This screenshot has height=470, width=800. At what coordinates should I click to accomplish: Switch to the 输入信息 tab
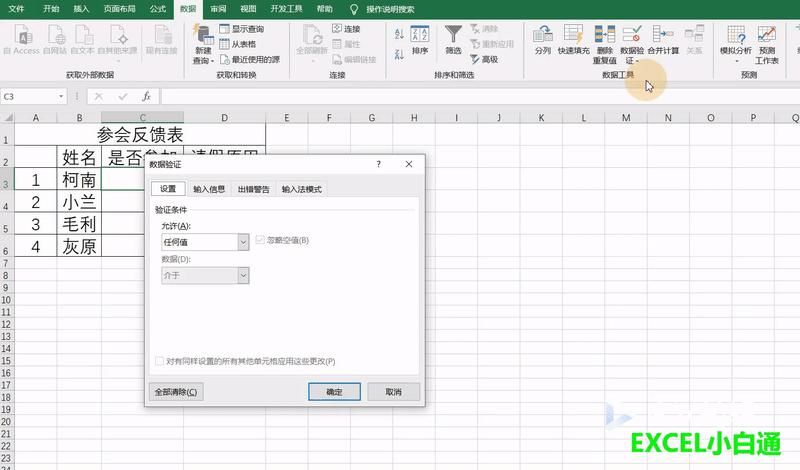[209, 188]
